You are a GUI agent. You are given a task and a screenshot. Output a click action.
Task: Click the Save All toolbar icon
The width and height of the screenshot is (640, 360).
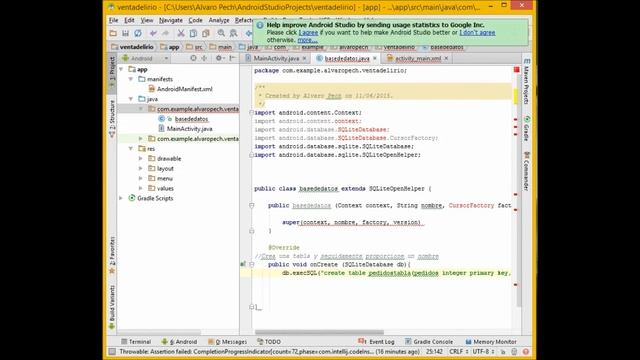point(125,33)
